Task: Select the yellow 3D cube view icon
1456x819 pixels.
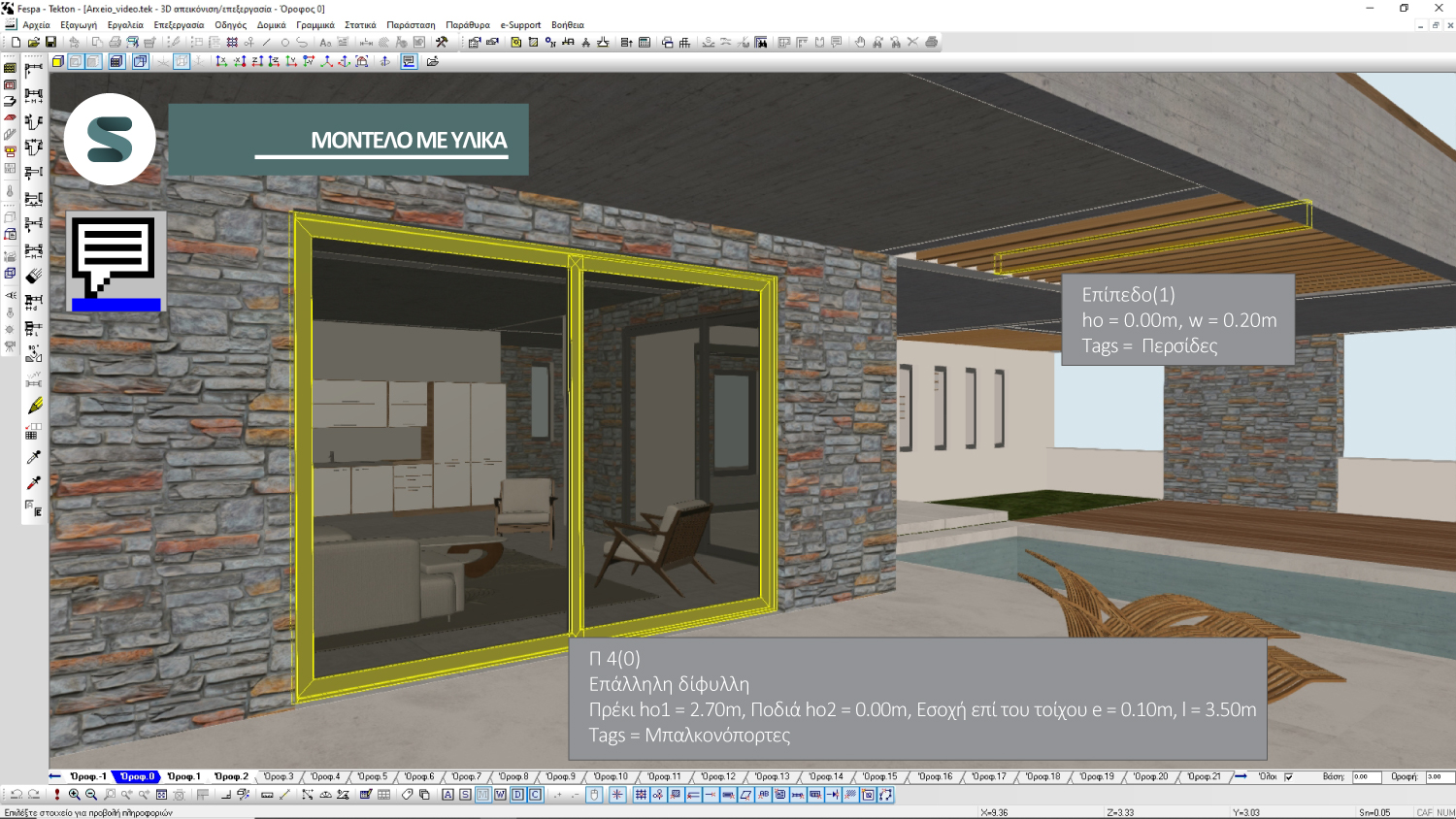Action: pos(58,61)
